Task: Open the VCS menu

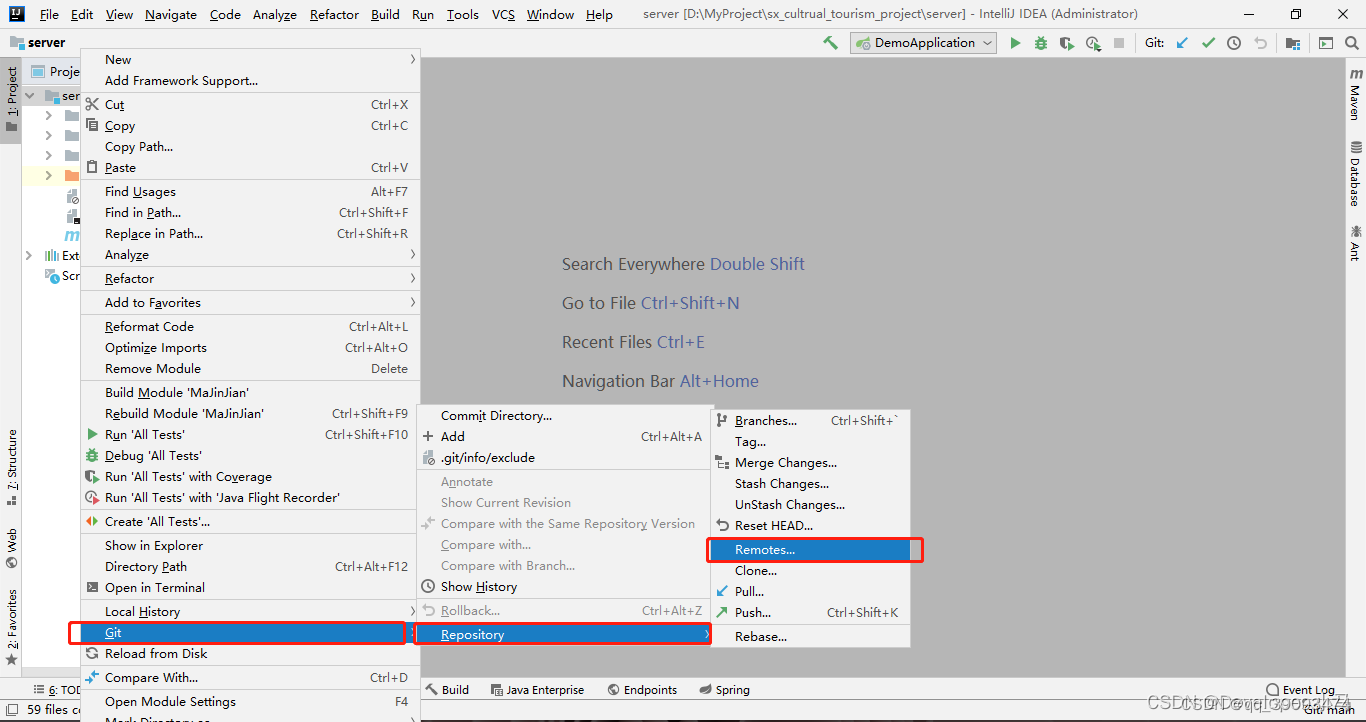Action: (x=503, y=15)
